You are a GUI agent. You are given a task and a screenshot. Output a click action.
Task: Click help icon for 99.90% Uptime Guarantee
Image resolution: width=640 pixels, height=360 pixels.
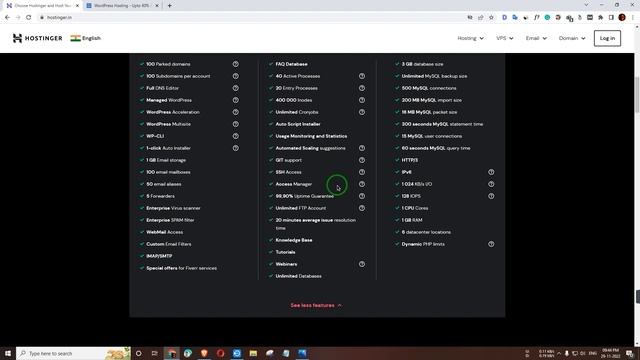pos(362,196)
